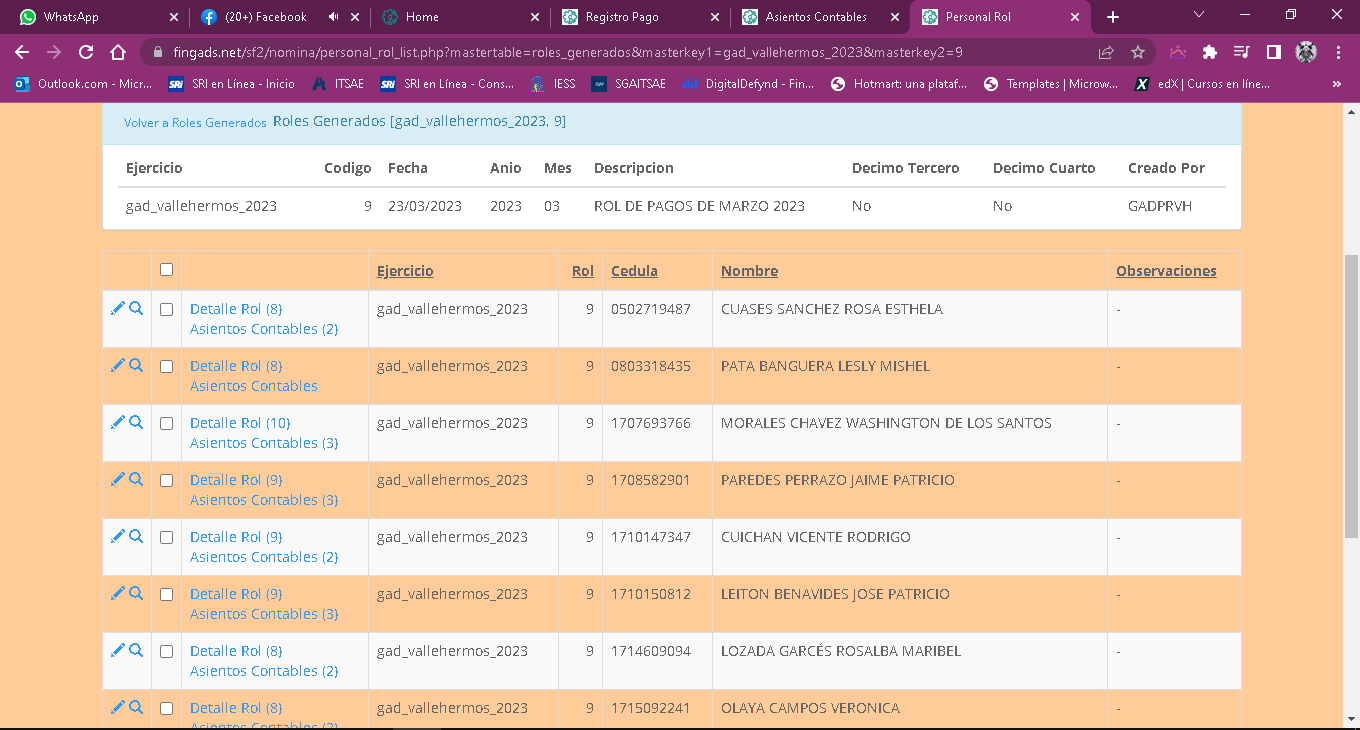
Task: Click edit pencil for MORALES CHAVEZ WASHINGTON row
Action: pos(117,423)
